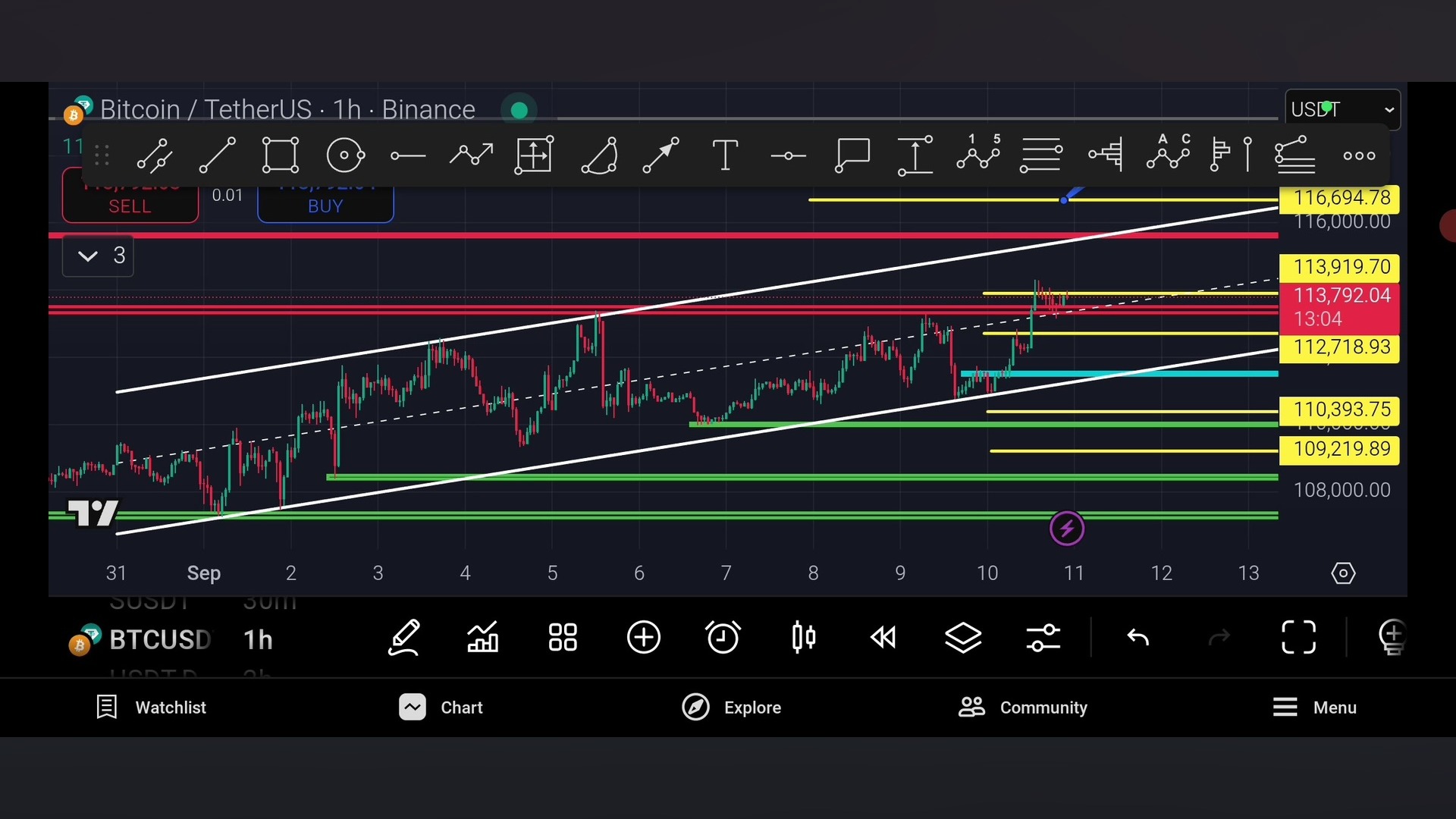Select the cyan horizontal level line
Viewport: 1456px width, 819px height.
pyautogui.click(x=1119, y=374)
